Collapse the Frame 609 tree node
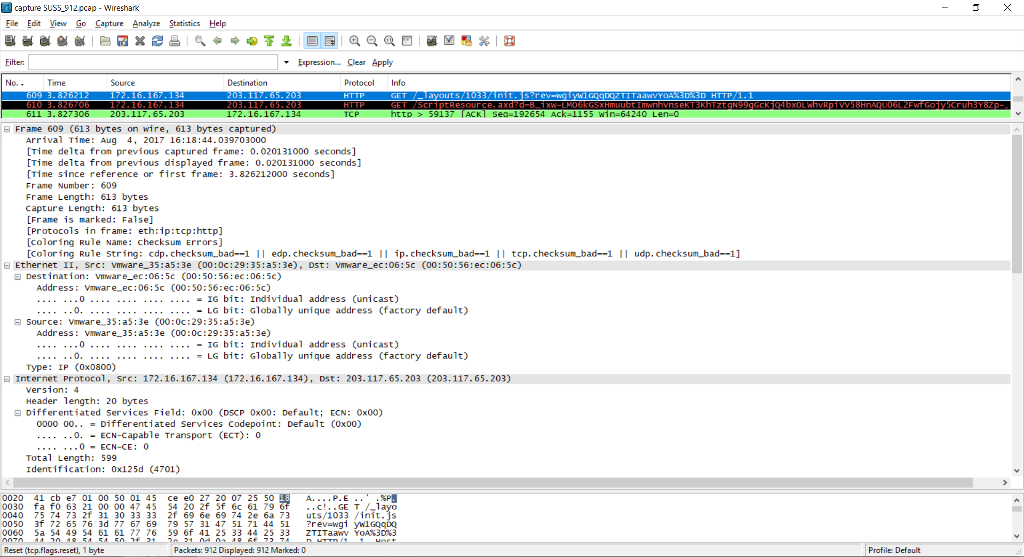 pos(8,129)
